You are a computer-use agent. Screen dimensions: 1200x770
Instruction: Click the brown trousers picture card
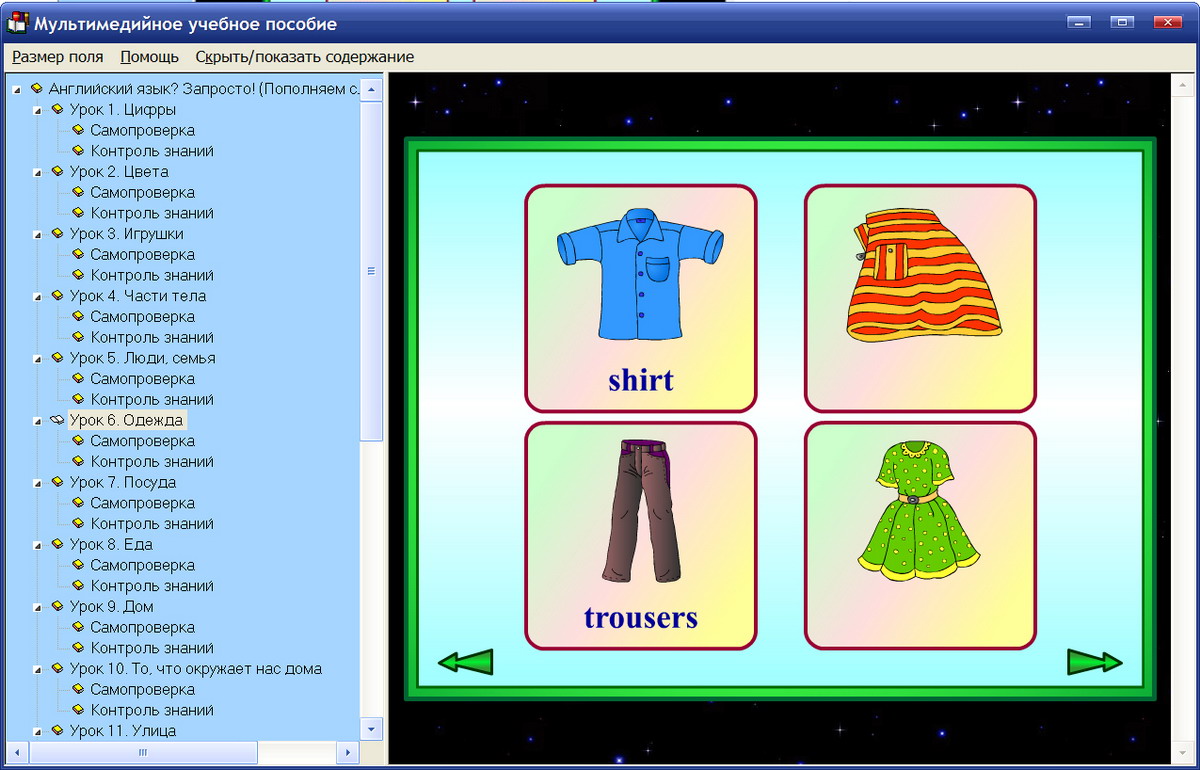[641, 536]
